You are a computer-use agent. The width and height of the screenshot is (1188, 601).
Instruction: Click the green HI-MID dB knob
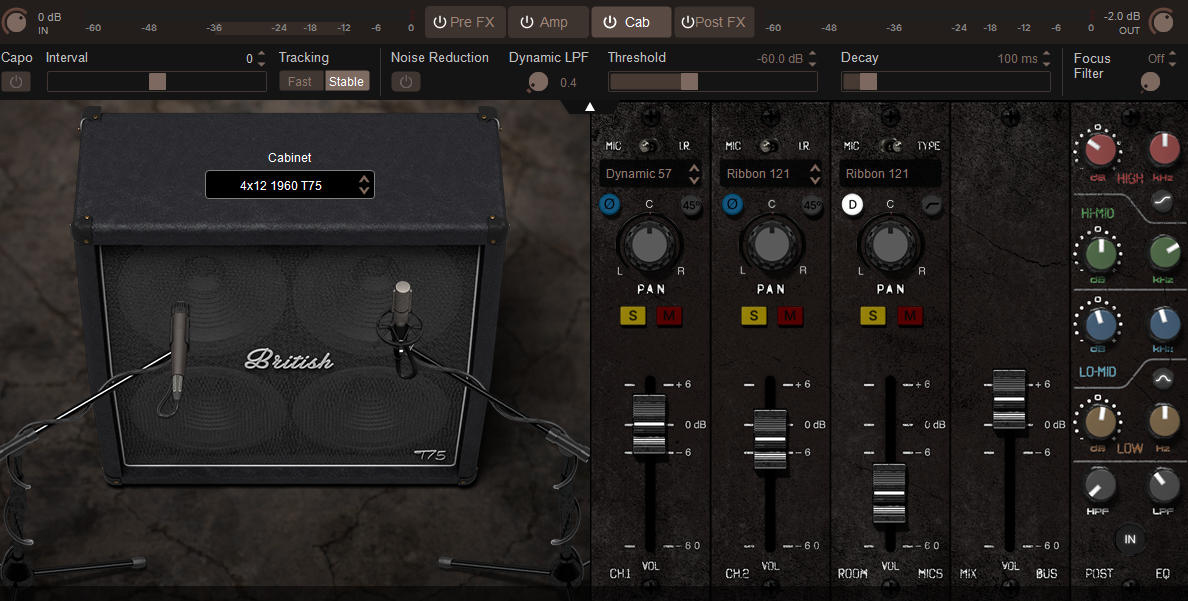click(x=1100, y=254)
